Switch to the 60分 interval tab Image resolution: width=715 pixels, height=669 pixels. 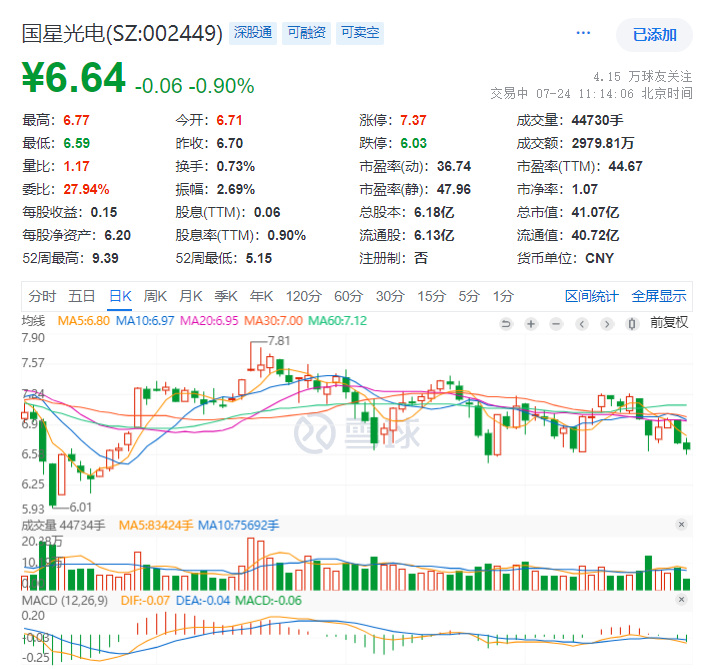pyautogui.click(x=348, y=296)
